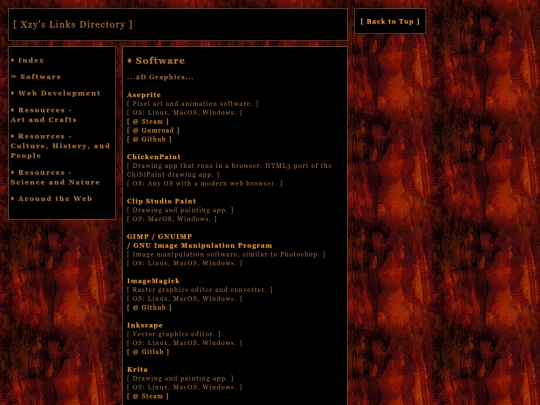The width and height of the screenshot is (540, 405).
Task: Open the ChickenPaint link
Action: (x=154, y=157)
